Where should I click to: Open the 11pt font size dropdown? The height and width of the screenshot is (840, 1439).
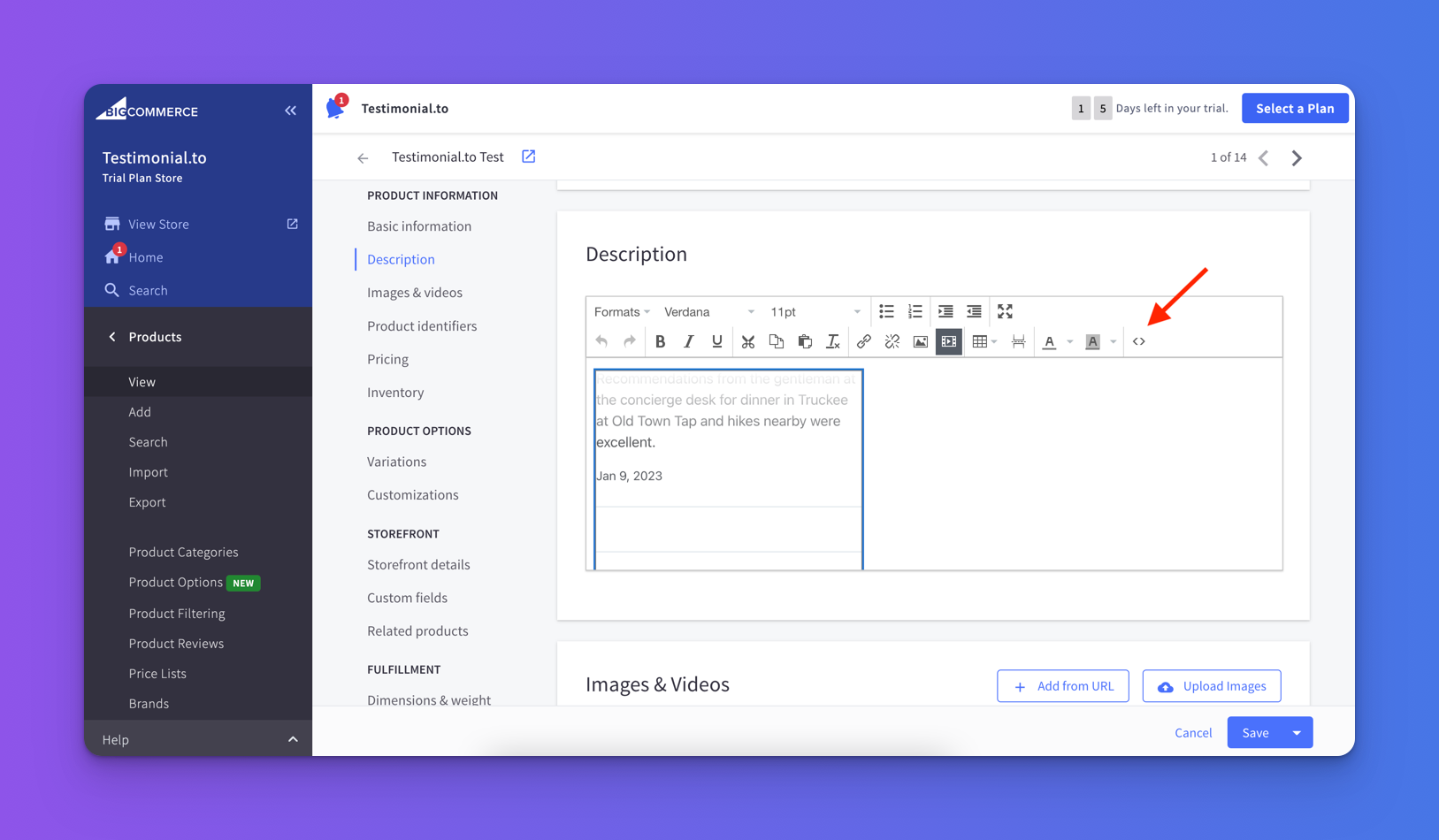pos(814,311)
